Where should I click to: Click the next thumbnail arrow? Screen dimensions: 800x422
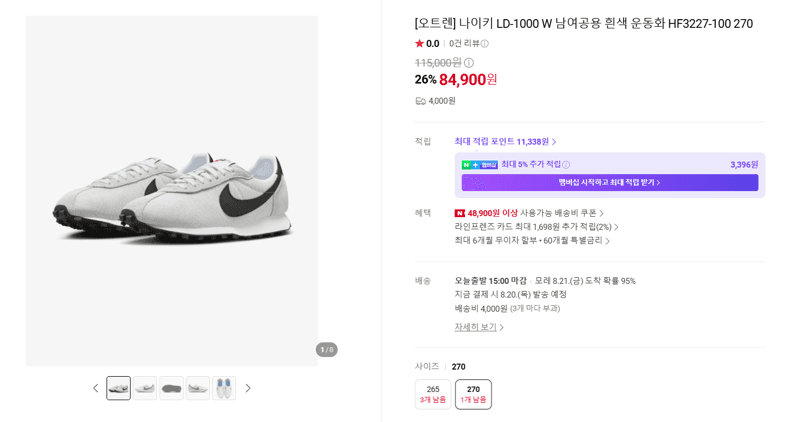[248, 388]
